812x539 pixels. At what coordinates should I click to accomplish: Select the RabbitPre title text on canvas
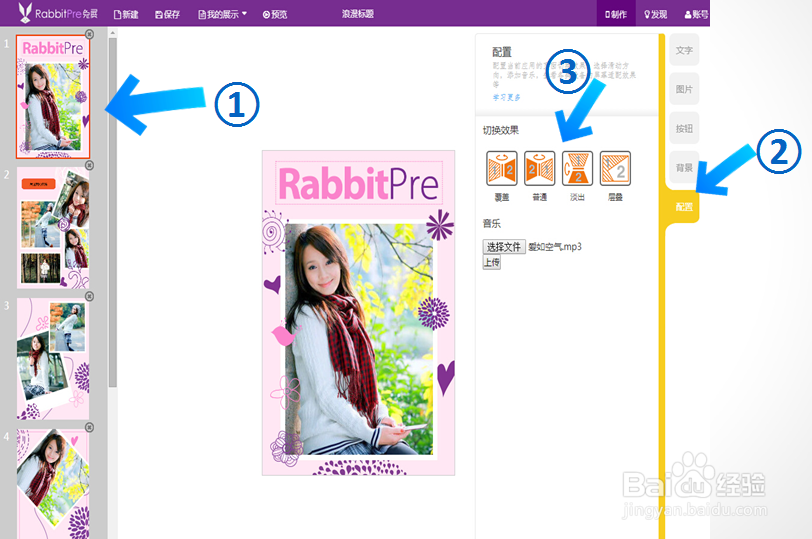358,183
